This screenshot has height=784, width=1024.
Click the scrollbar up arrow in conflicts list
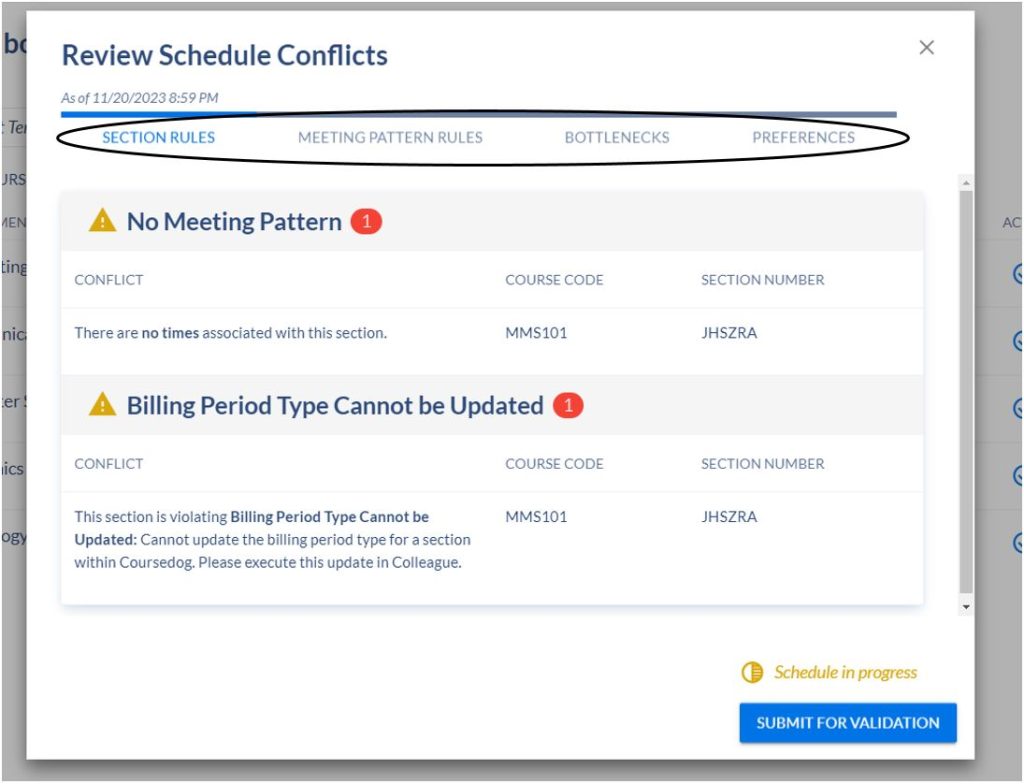(x=965, y=183)
